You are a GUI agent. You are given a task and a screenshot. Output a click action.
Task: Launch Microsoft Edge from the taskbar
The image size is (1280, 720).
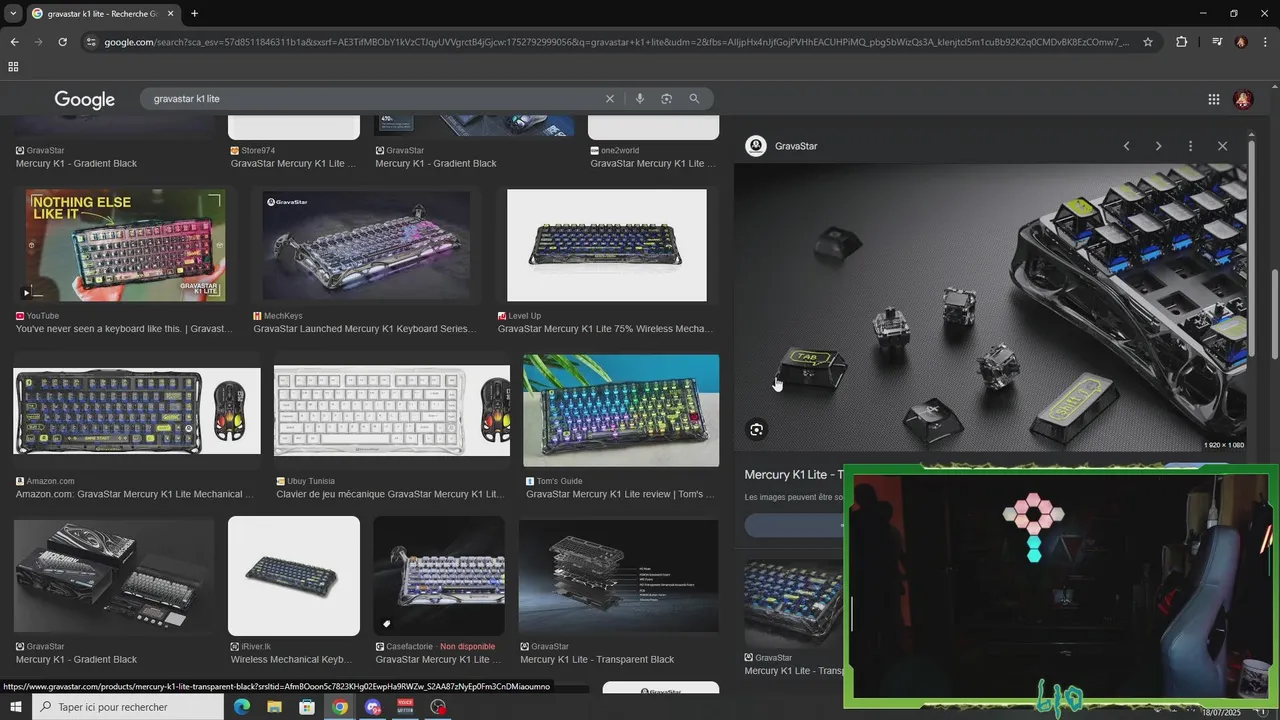click(242, 707)
